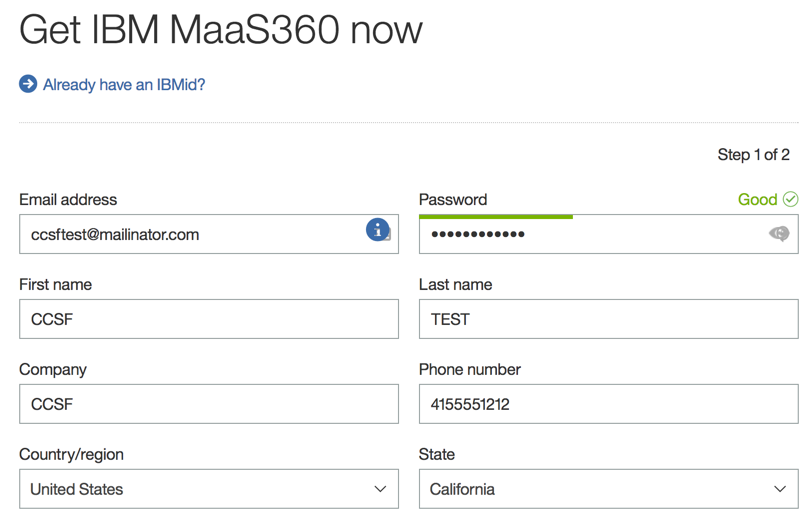Open the Already have an IBMid? link
Screen dimensions: 812x517
point(124,85)
